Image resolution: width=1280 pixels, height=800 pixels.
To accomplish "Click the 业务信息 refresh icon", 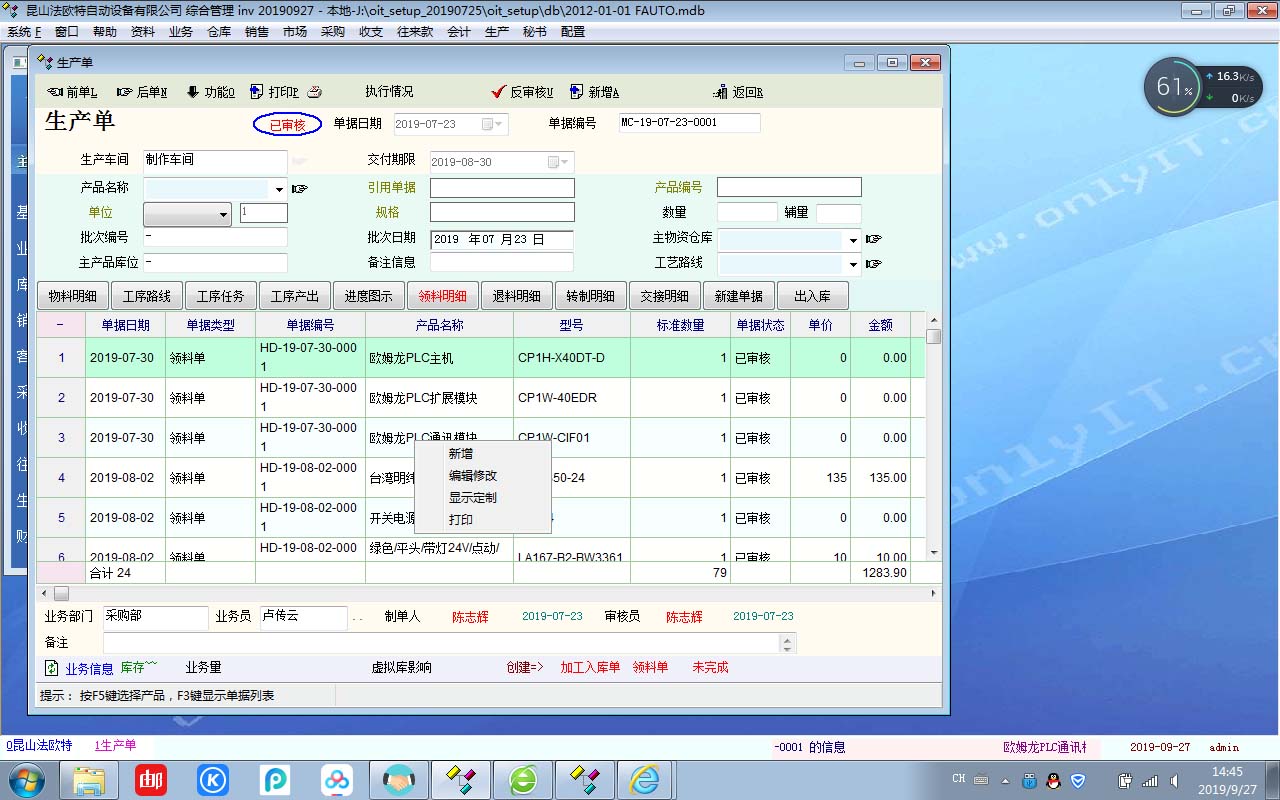I will pyautogui.click(x=52, y=668).
